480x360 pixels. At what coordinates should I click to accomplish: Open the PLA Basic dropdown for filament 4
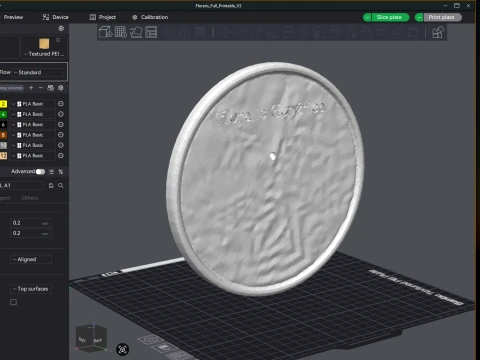[32, 114]
